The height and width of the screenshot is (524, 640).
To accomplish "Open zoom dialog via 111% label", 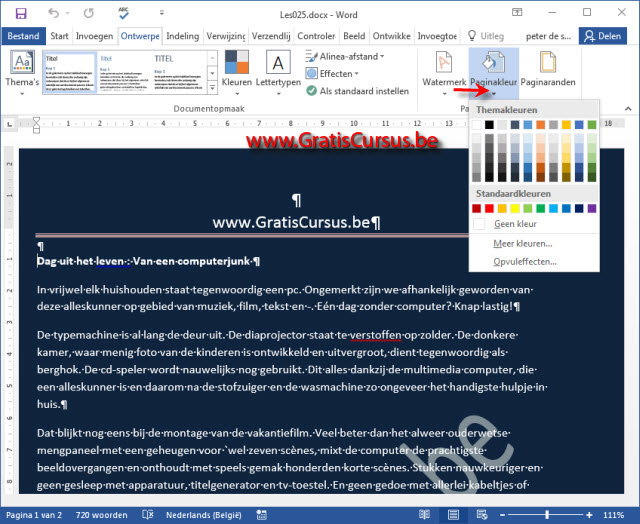I will 613,515.
